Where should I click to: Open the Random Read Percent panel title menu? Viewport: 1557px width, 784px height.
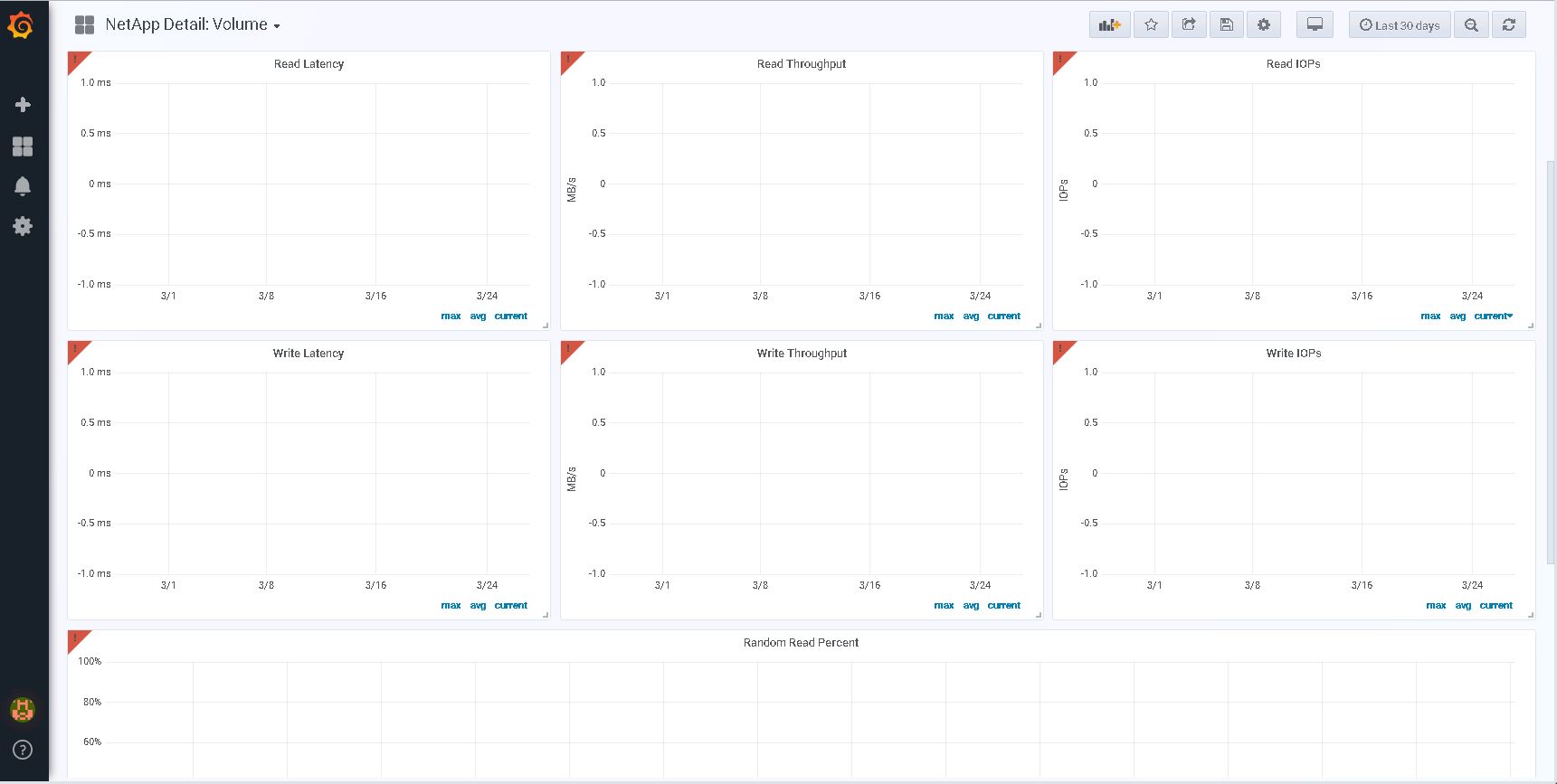[x=801, y=643]
